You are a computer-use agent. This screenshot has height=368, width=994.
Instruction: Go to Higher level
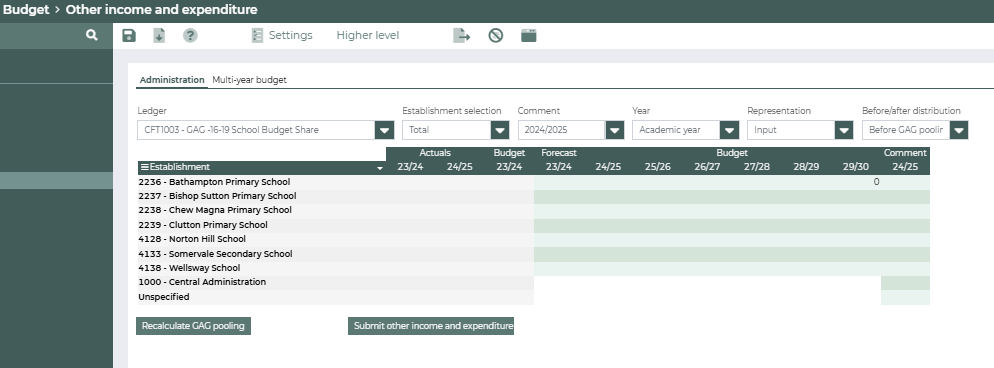[x=368, y=35]
